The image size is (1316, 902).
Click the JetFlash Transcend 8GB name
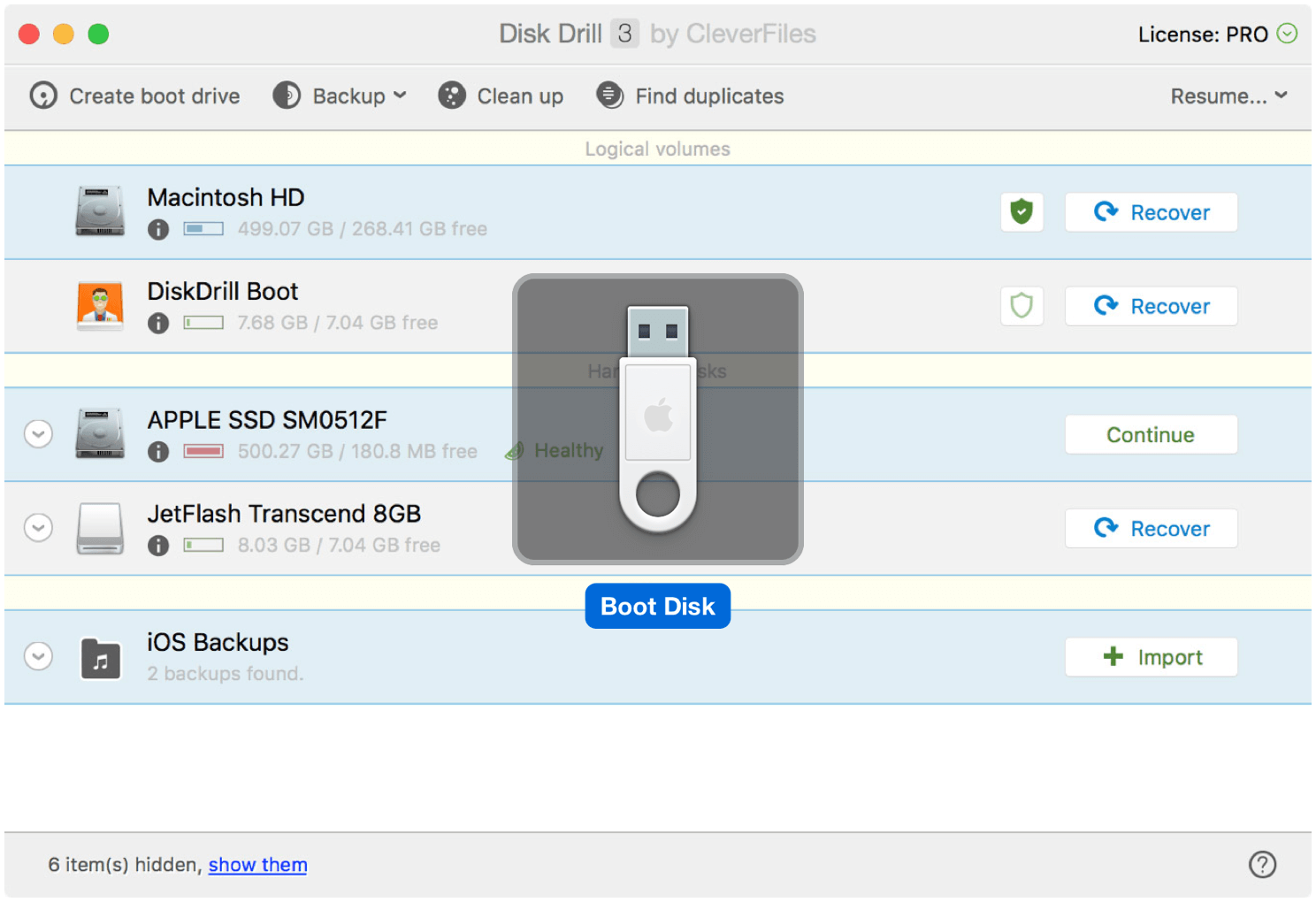(x=284, y=514)
